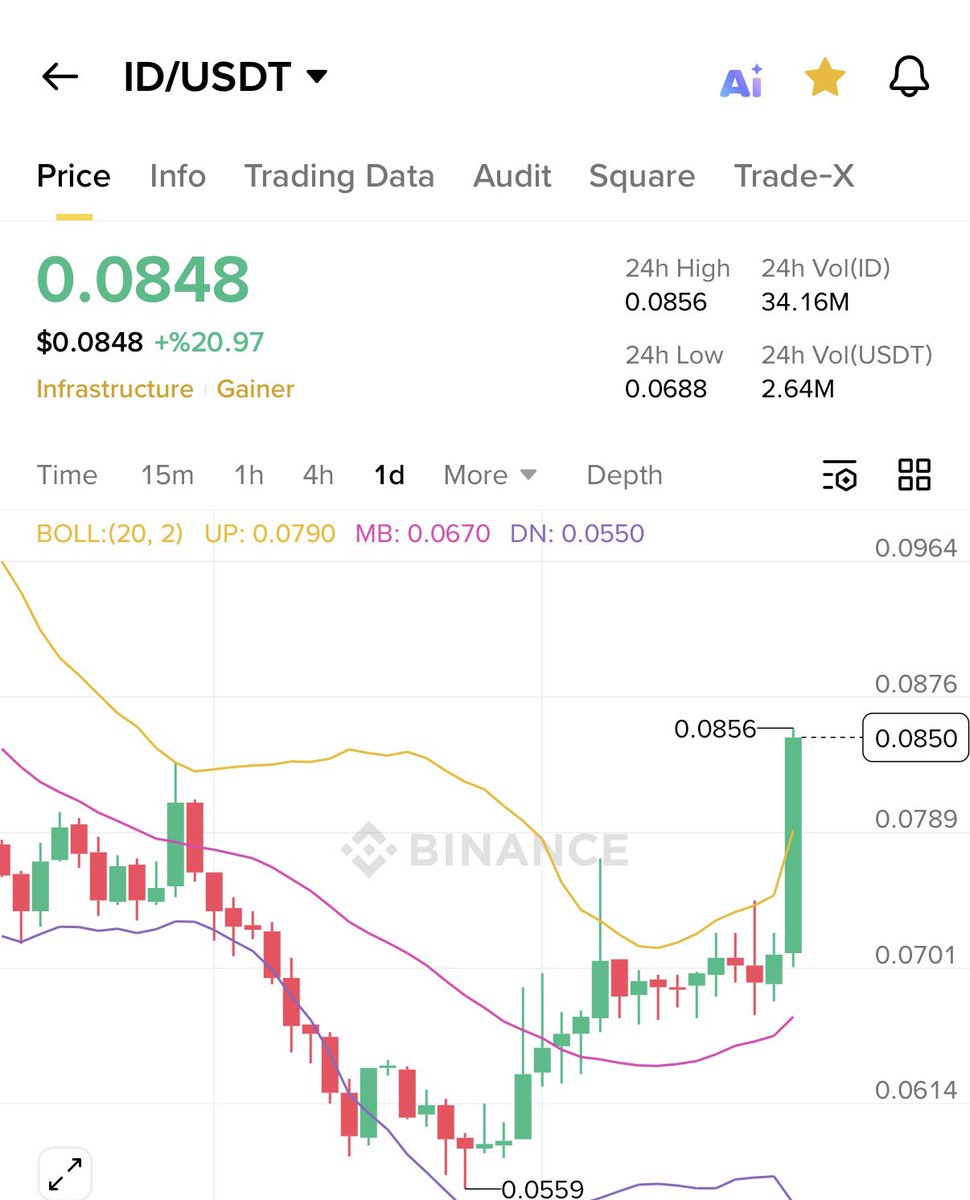Go back using the left arrow
This screenshot has height=1200, width=970.
(x=60, y=77)
